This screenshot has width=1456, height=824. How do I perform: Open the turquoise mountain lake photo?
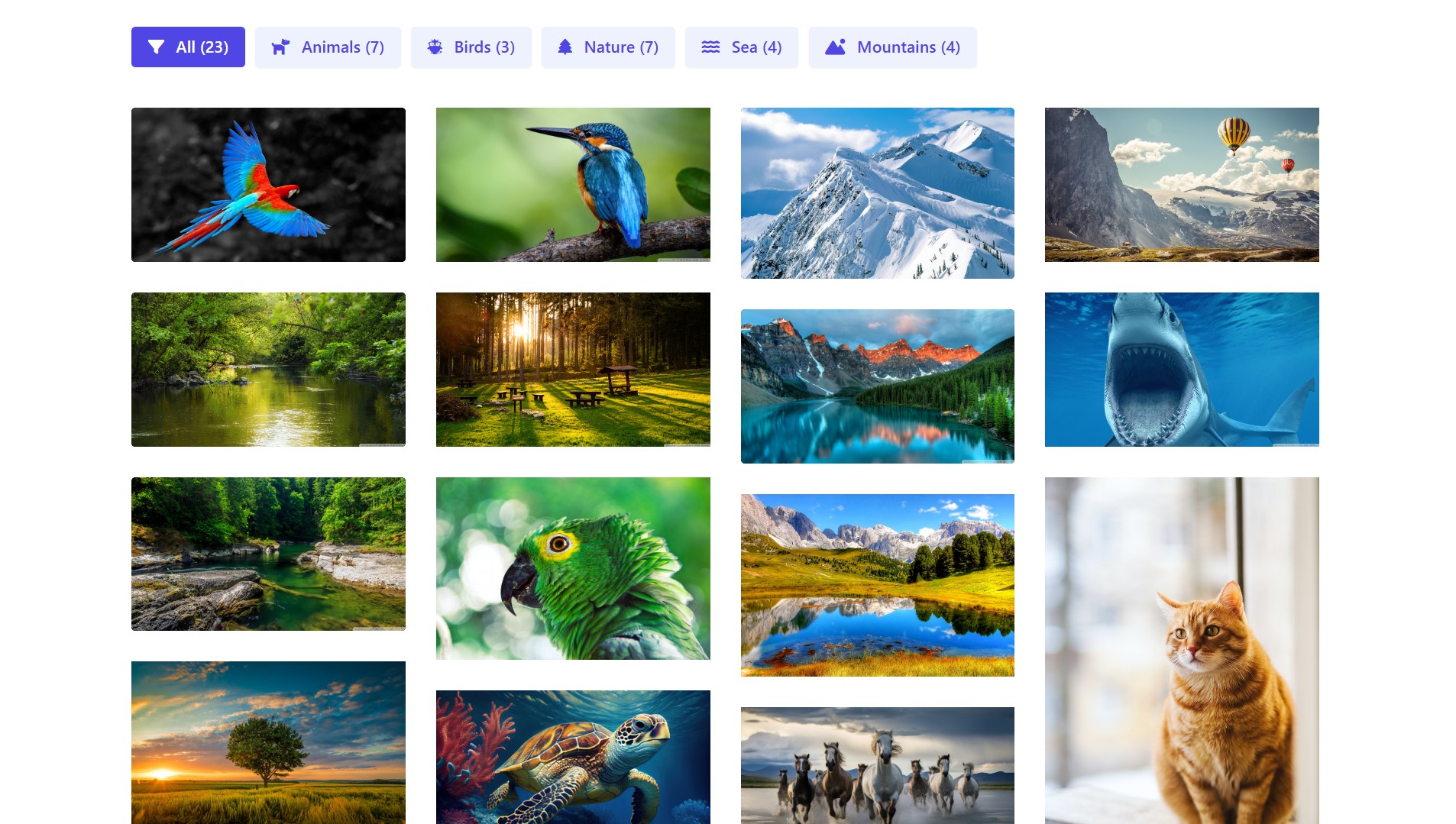pos(878,386)
